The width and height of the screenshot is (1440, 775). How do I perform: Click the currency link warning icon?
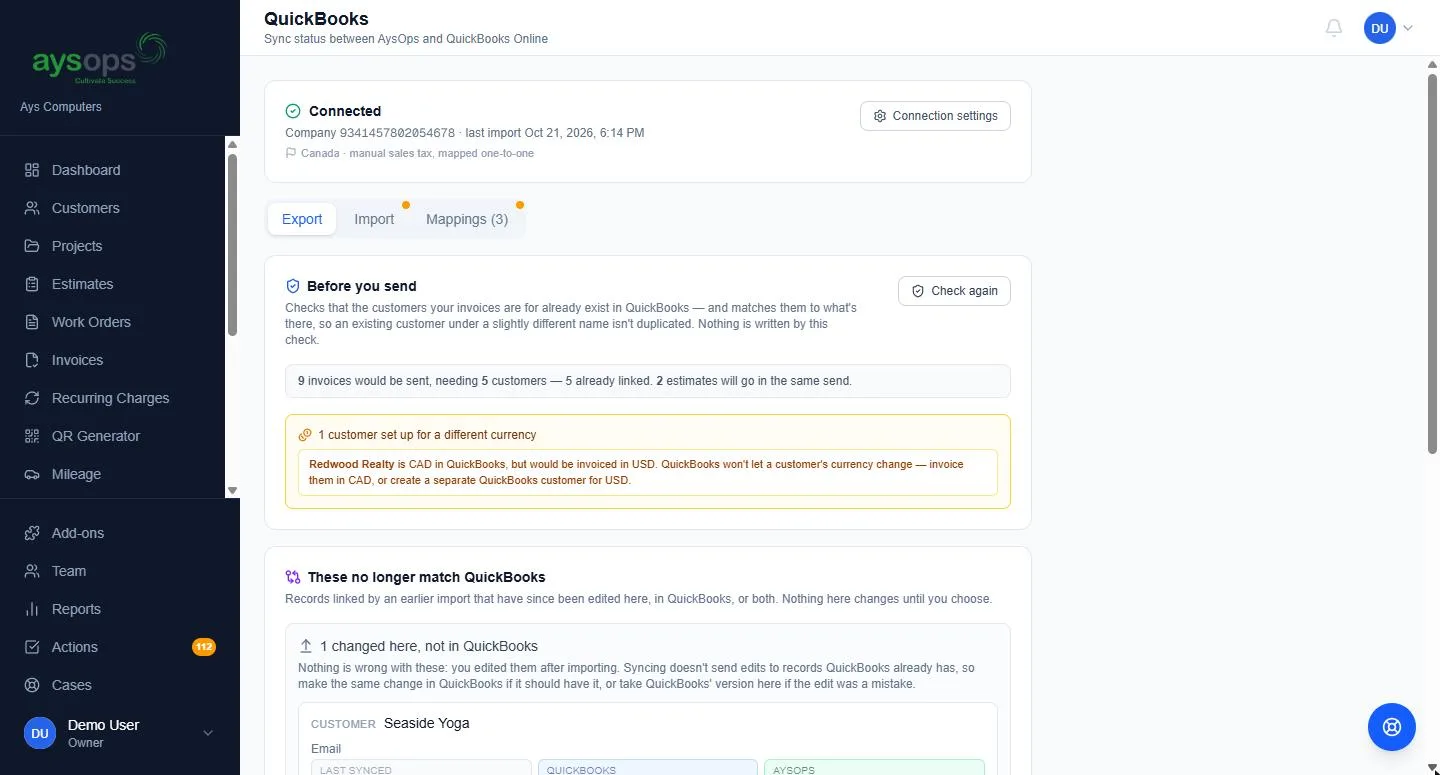tap(305, 435)
